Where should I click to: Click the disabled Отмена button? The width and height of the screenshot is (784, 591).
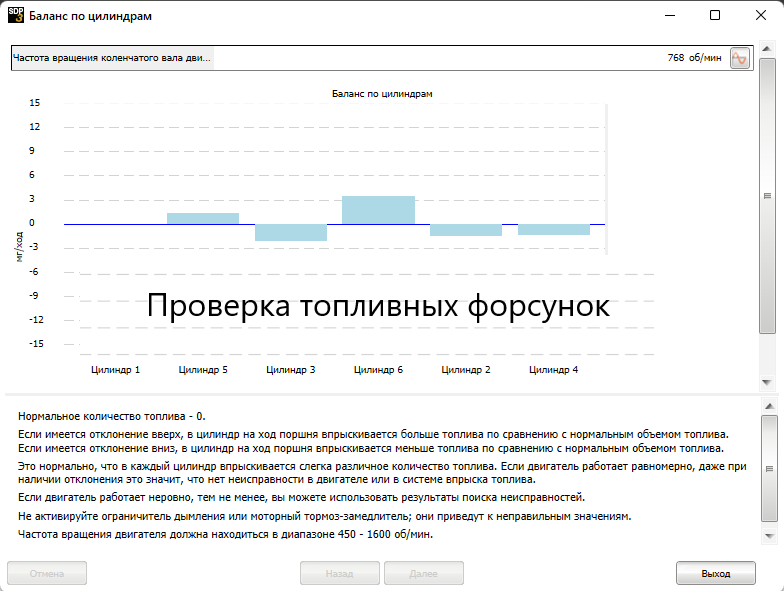[47, 573]
